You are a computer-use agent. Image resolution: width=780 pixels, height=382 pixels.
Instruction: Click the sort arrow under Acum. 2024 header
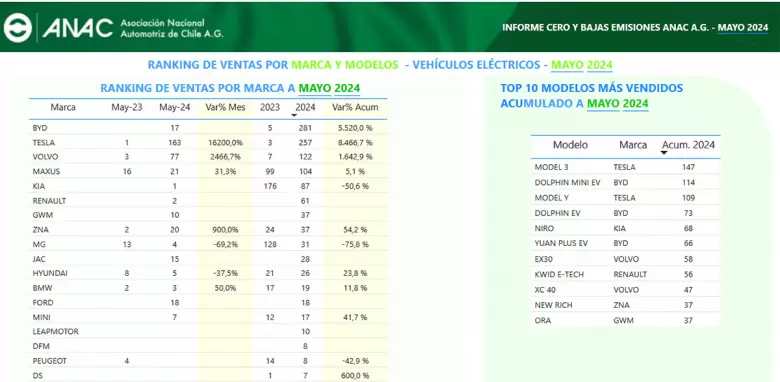coord(664,153)
